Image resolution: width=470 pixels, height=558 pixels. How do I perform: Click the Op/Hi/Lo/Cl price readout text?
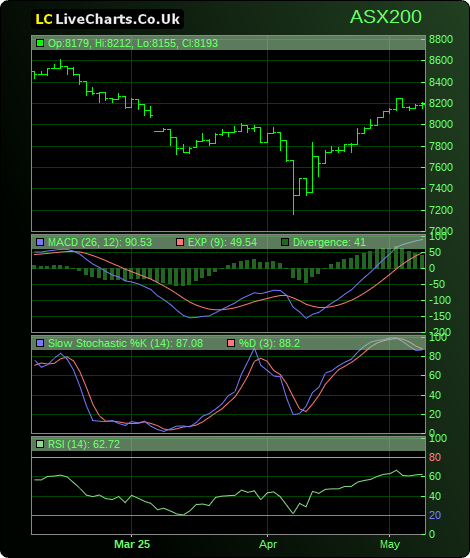(x=133, y=43)
